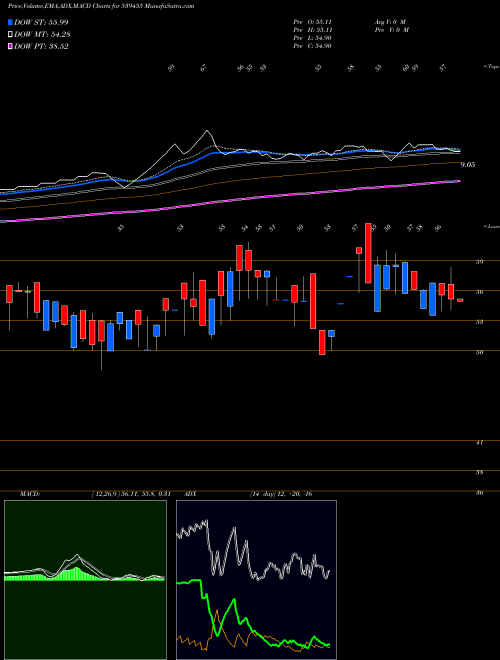Click the 9.05 label beside EMA lines

(468, 165)
